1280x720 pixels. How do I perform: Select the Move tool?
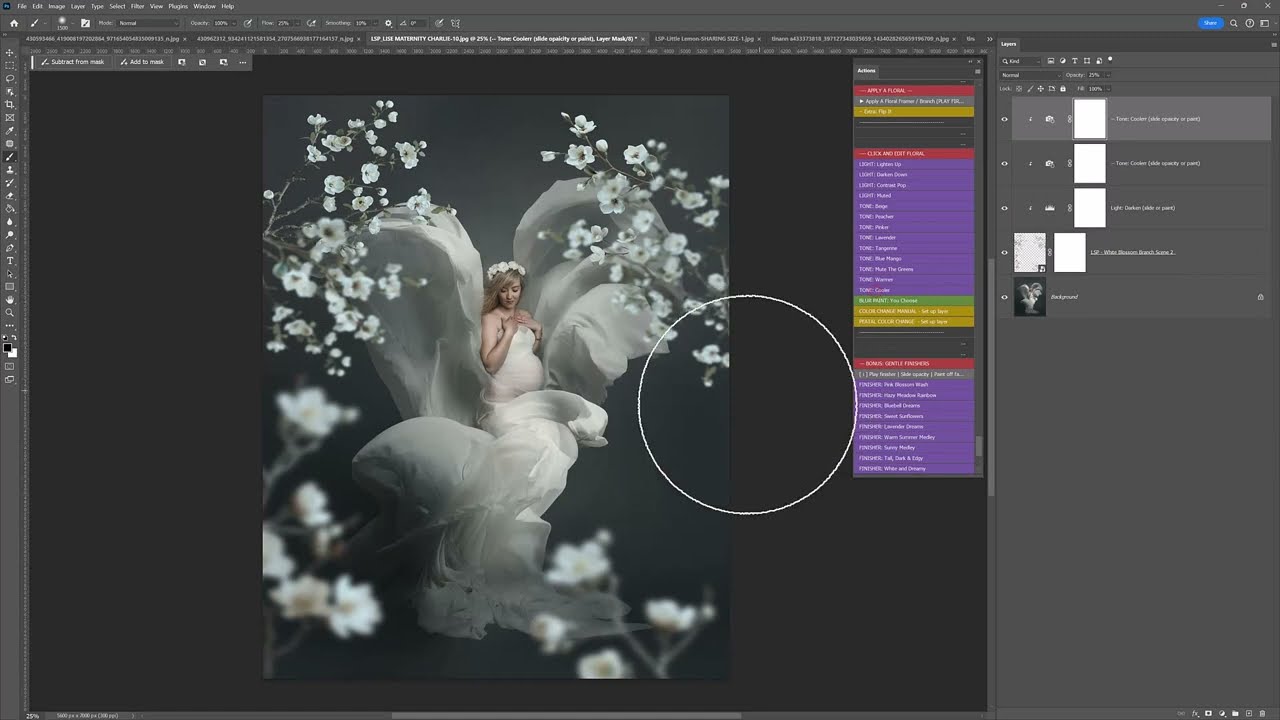point(10,52)
